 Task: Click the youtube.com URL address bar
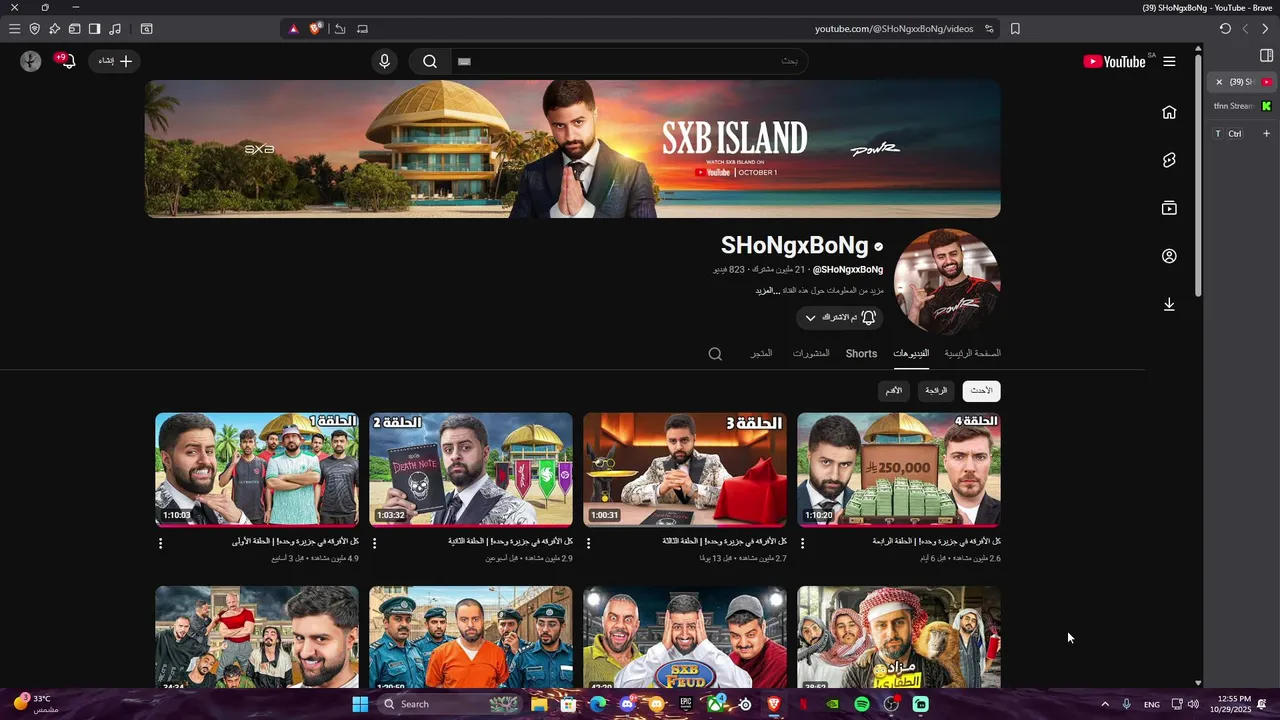[x=893, y=29]
